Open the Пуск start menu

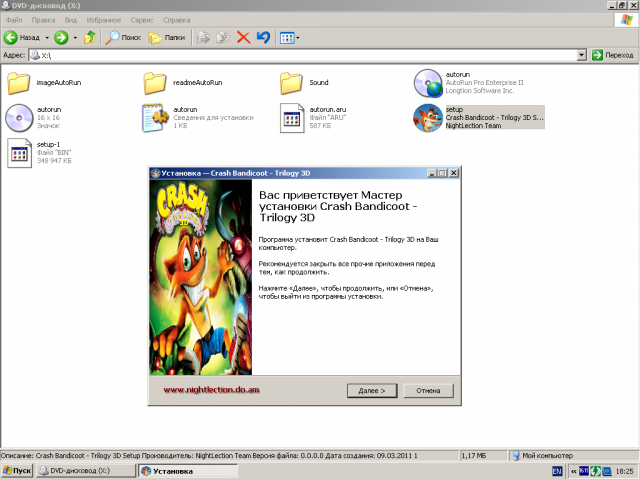point(17,471)
